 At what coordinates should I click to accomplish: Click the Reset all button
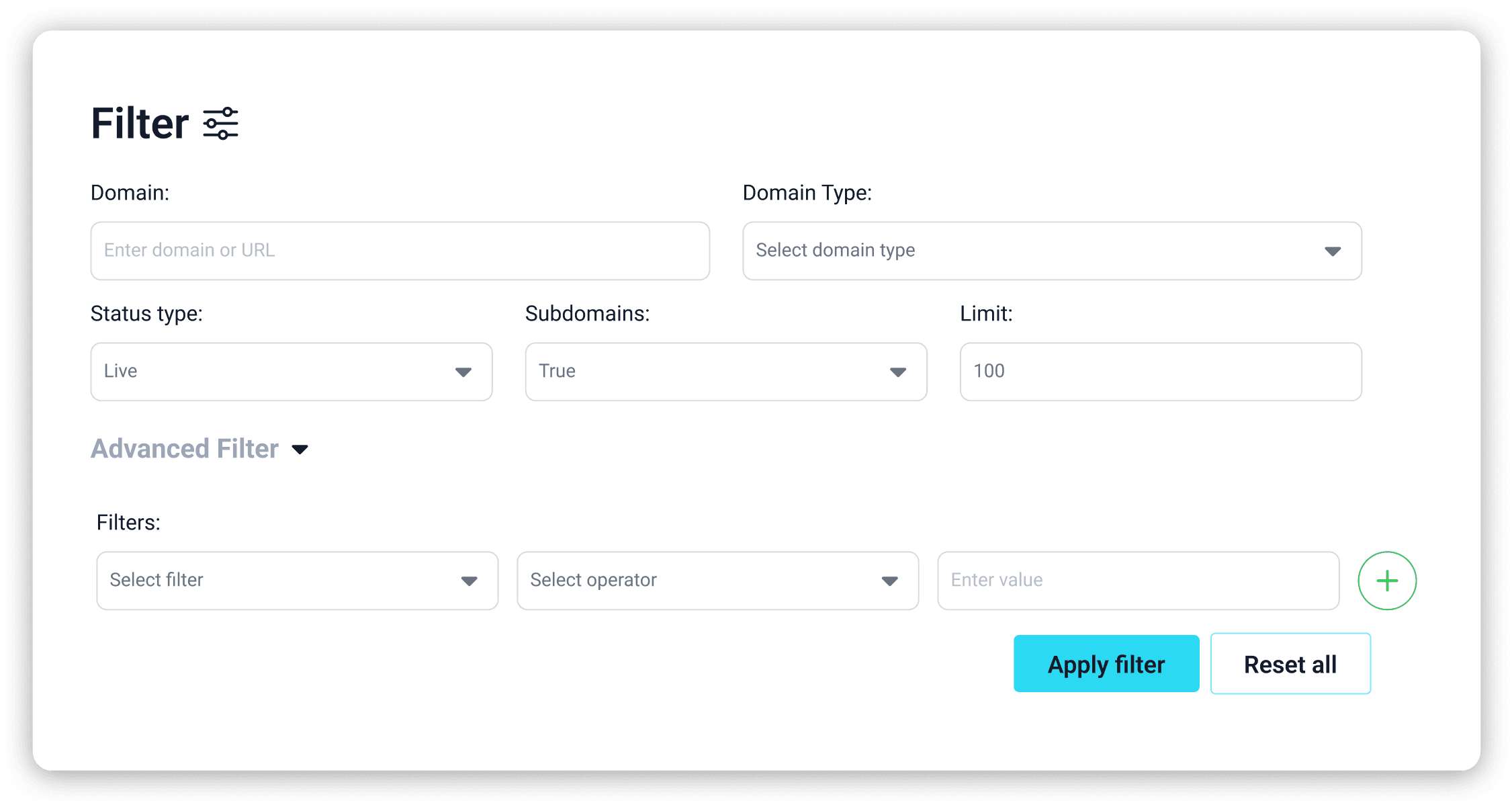(x=1290, y=664)
